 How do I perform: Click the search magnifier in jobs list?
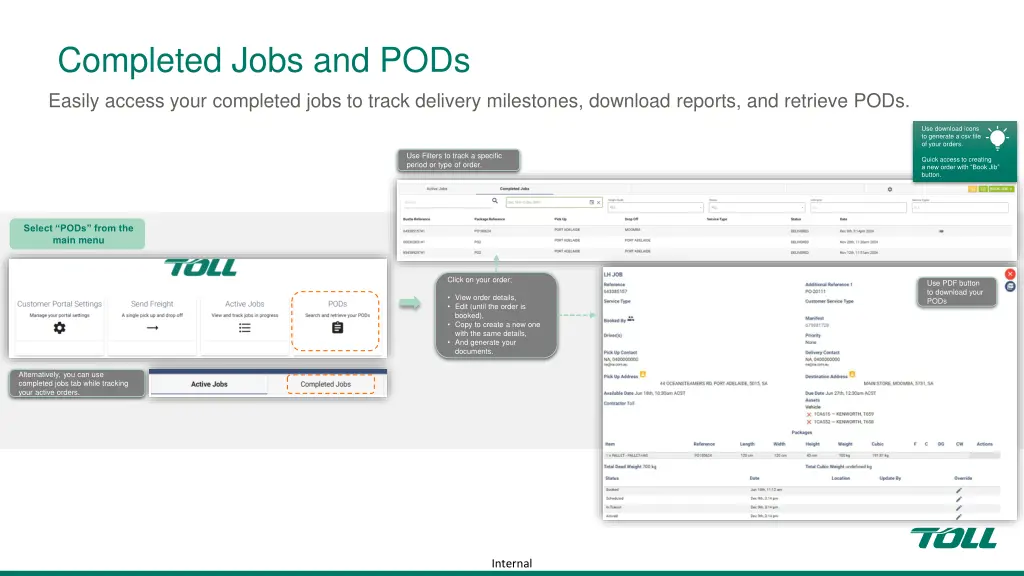494,201
